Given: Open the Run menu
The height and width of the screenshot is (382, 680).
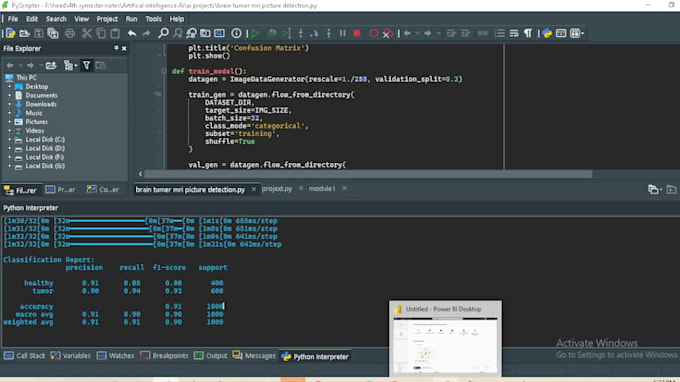Looking at the screenshot, I should pos(131,19).
